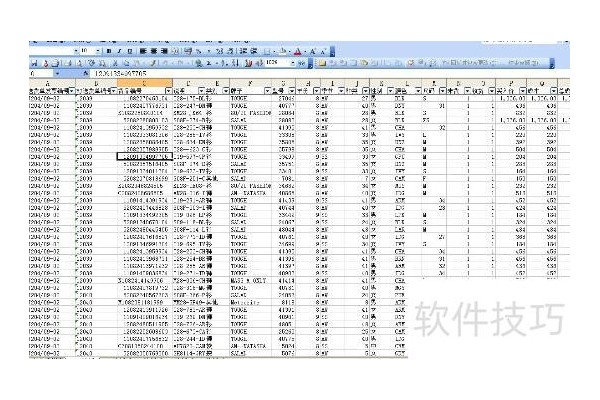Click the Increase Font Size icon
The width and height of the screenshot is (600, 400).
[312, 51]
